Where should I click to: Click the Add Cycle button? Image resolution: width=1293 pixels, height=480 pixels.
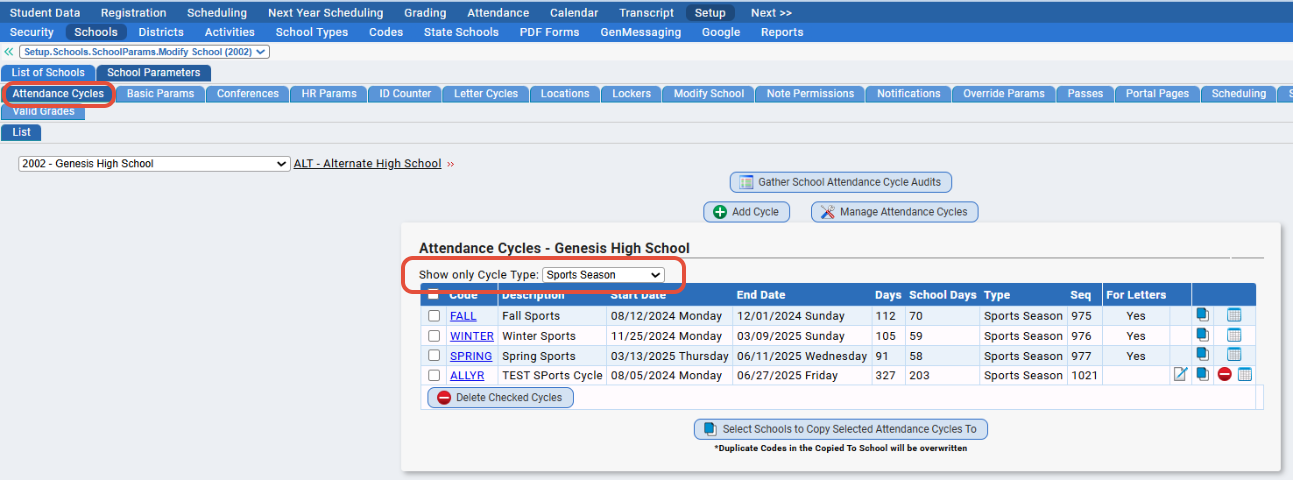746,212
